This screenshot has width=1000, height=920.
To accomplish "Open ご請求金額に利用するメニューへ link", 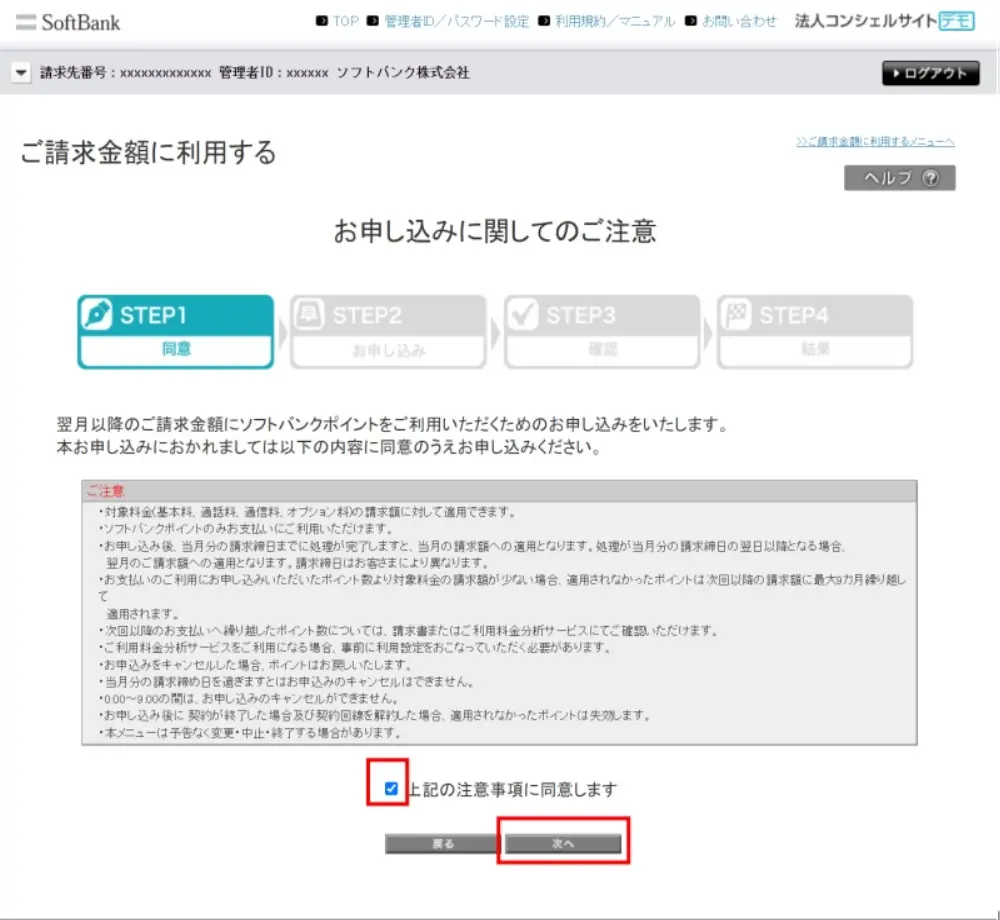I will (875, 142).
